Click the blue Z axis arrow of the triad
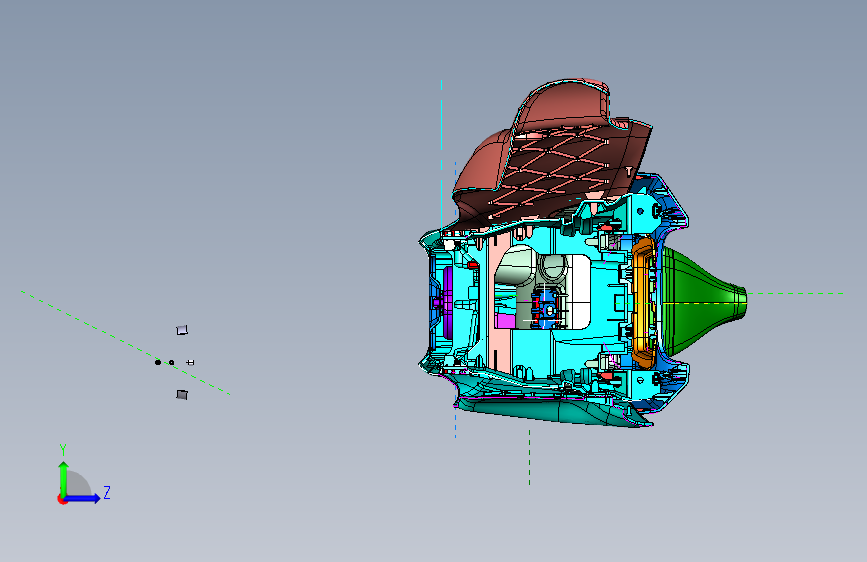Image resolution: width=867 pixels, height=562 pixels. tap(83, 498)
